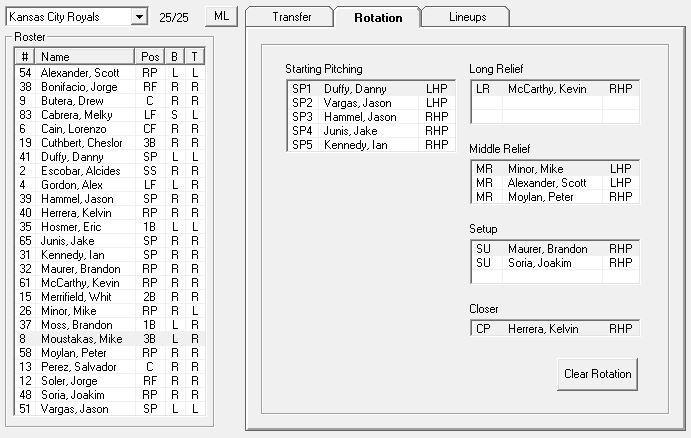
Task: Click the empty third Setup slot
Action: point(555,277)
